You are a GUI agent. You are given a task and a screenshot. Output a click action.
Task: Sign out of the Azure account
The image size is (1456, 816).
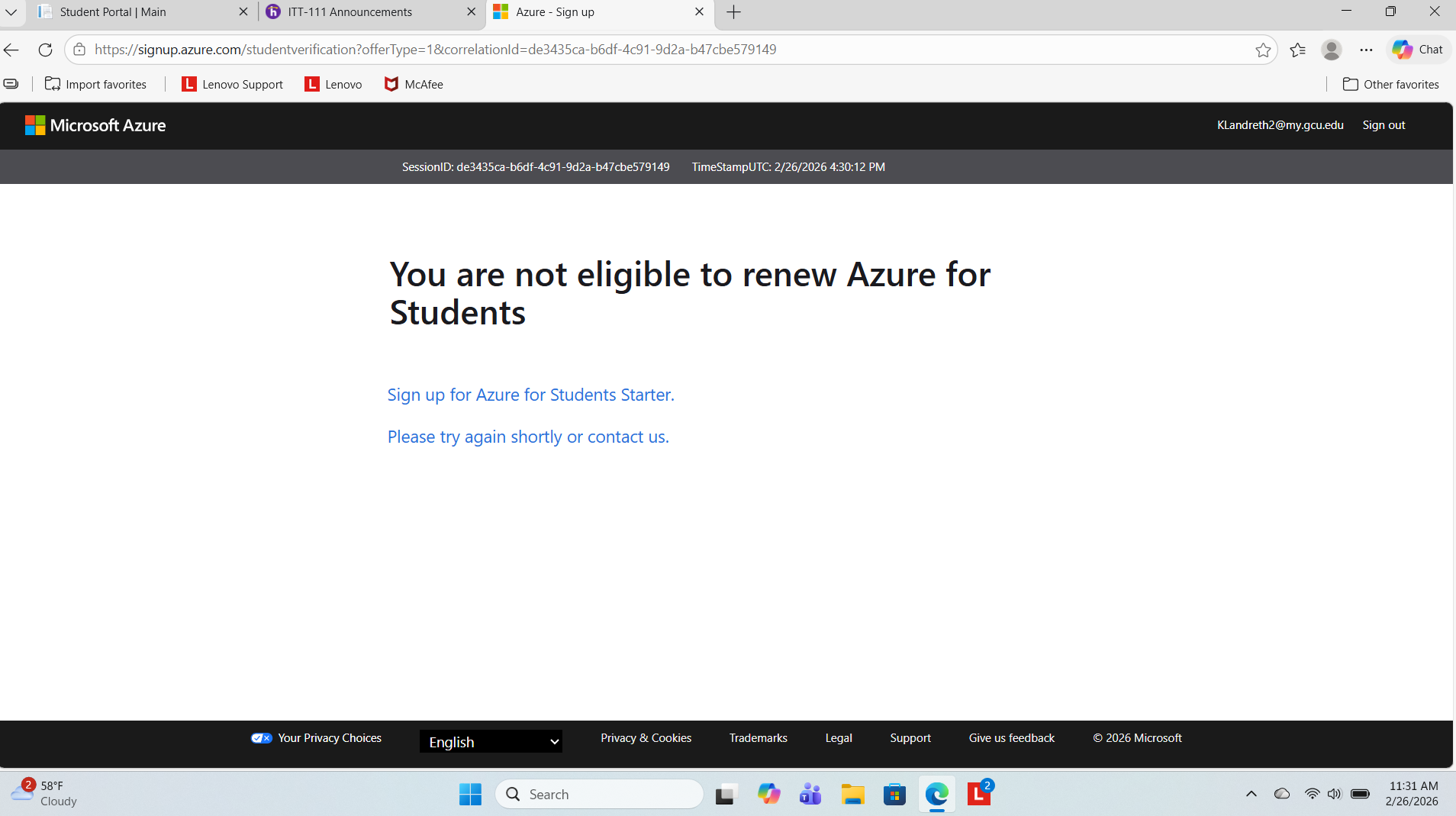(x=1384, y=125)
